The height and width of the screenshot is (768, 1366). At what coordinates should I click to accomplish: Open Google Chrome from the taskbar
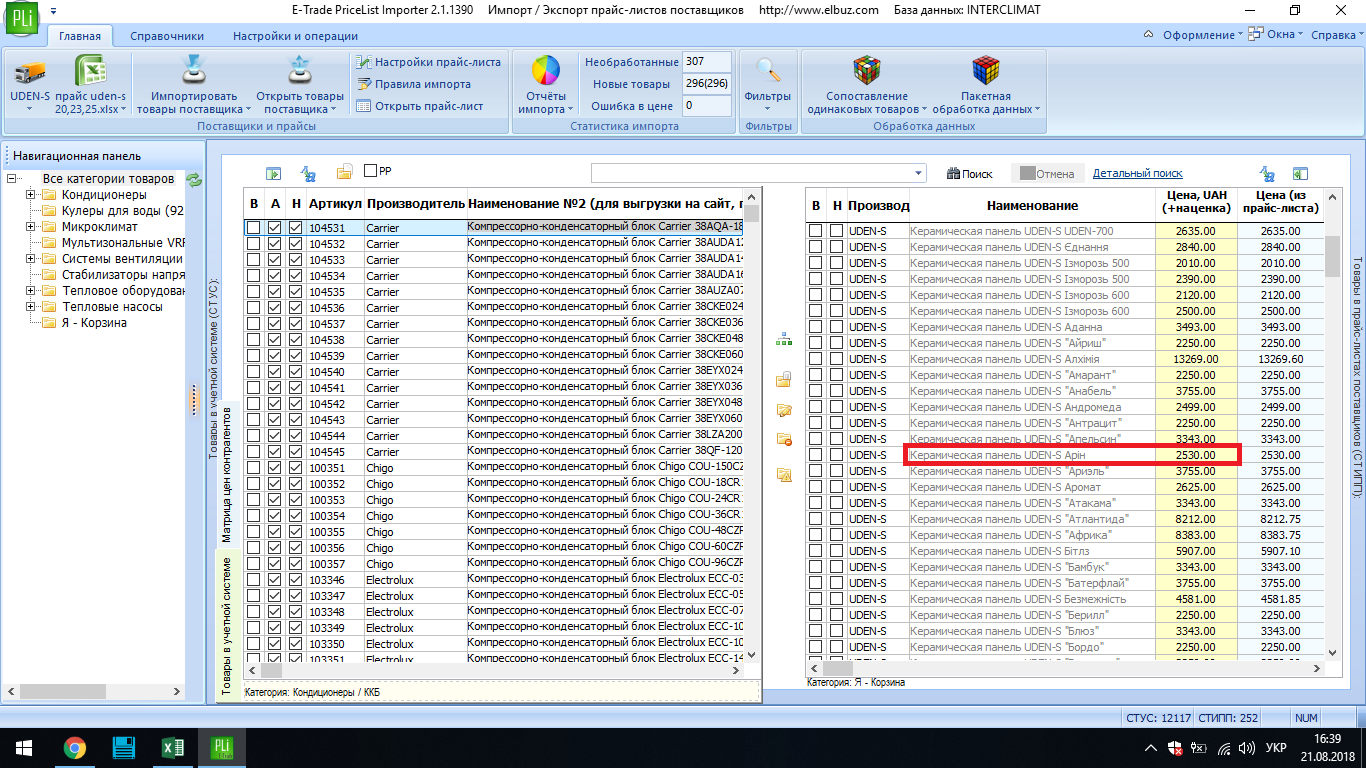pos(74,747)
